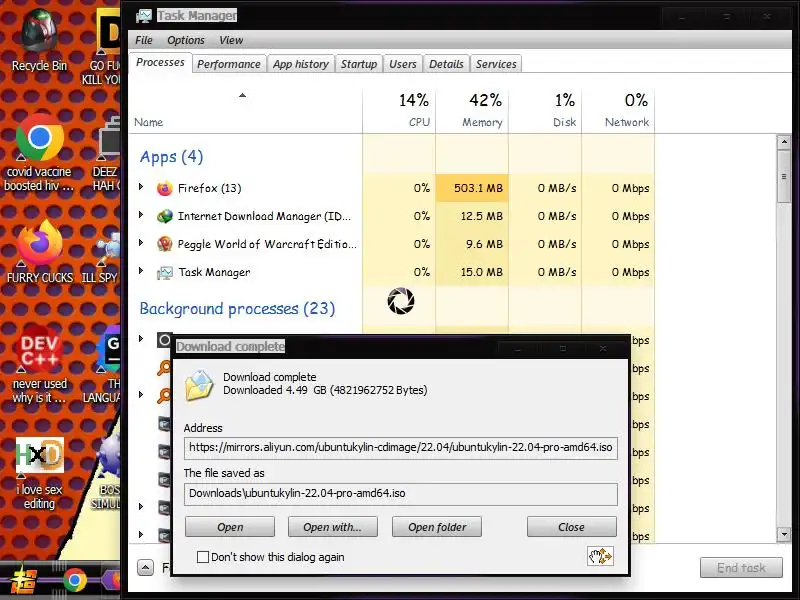Image resolution: width=800 pixels, height=600 pixels.
Task: Click the Peggle World of Warcraft icon
Action: pos(164,244)
